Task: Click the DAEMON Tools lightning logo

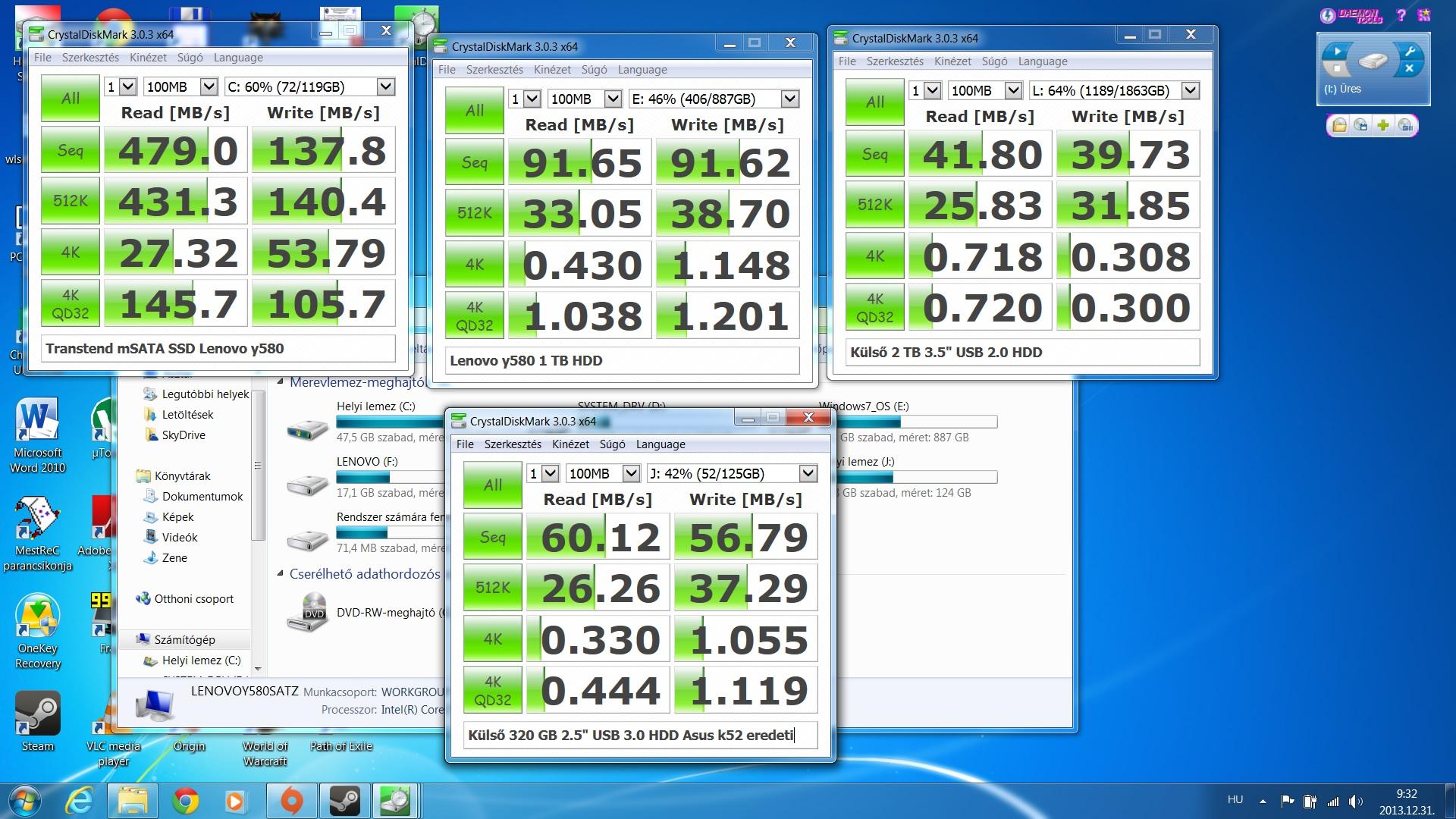Action: (1328, 15)
